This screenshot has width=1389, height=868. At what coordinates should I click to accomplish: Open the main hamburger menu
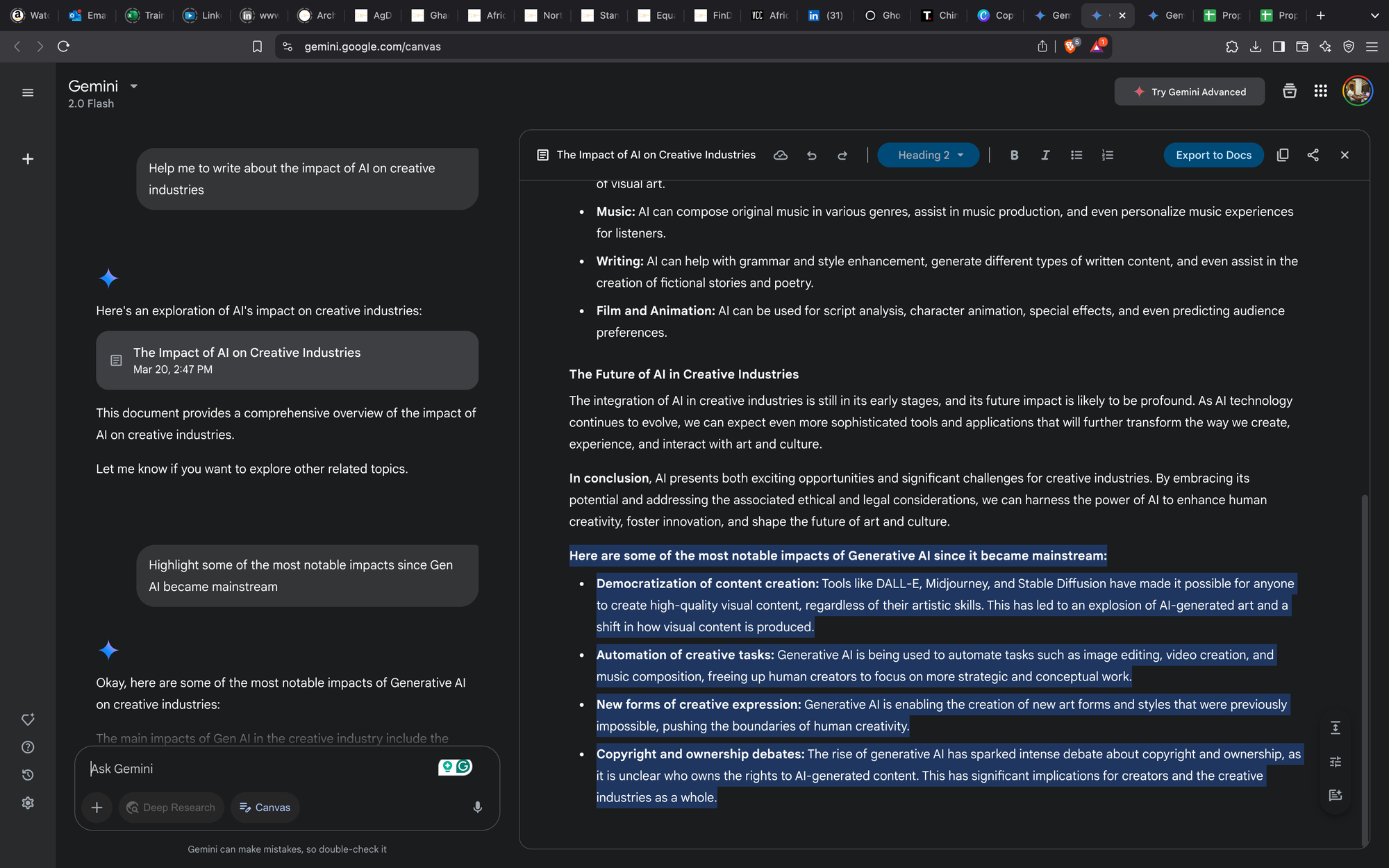coord(28,92)
